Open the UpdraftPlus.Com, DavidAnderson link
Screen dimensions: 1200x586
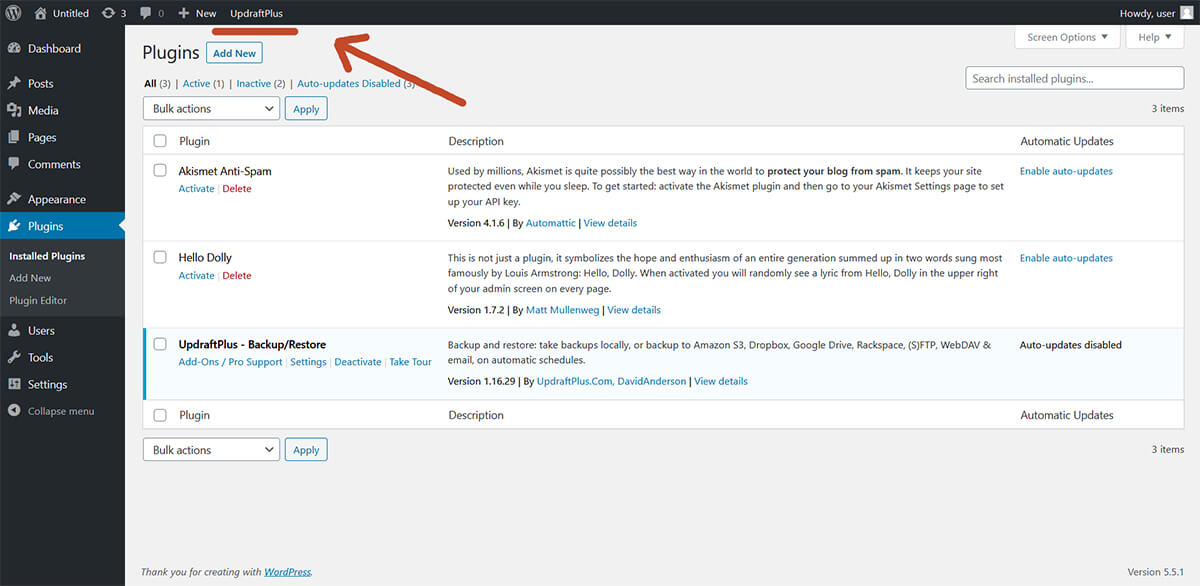point(612,381)
